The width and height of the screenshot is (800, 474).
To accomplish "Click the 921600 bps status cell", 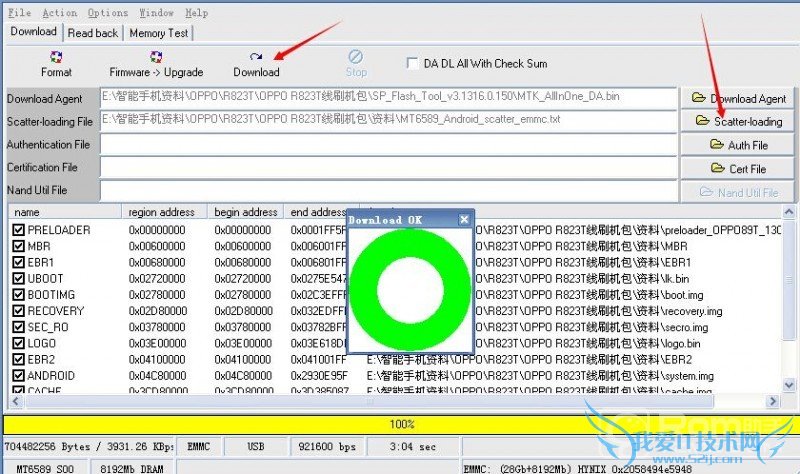I will coord(327,446).
